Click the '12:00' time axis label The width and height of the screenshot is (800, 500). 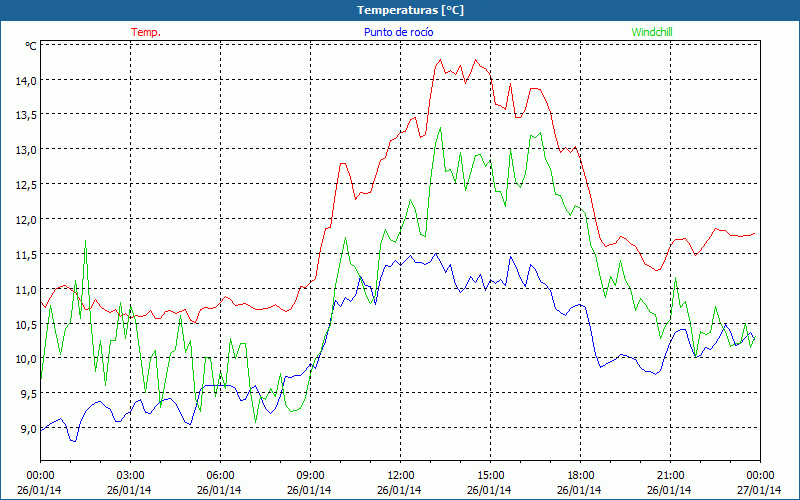[401, 475]
